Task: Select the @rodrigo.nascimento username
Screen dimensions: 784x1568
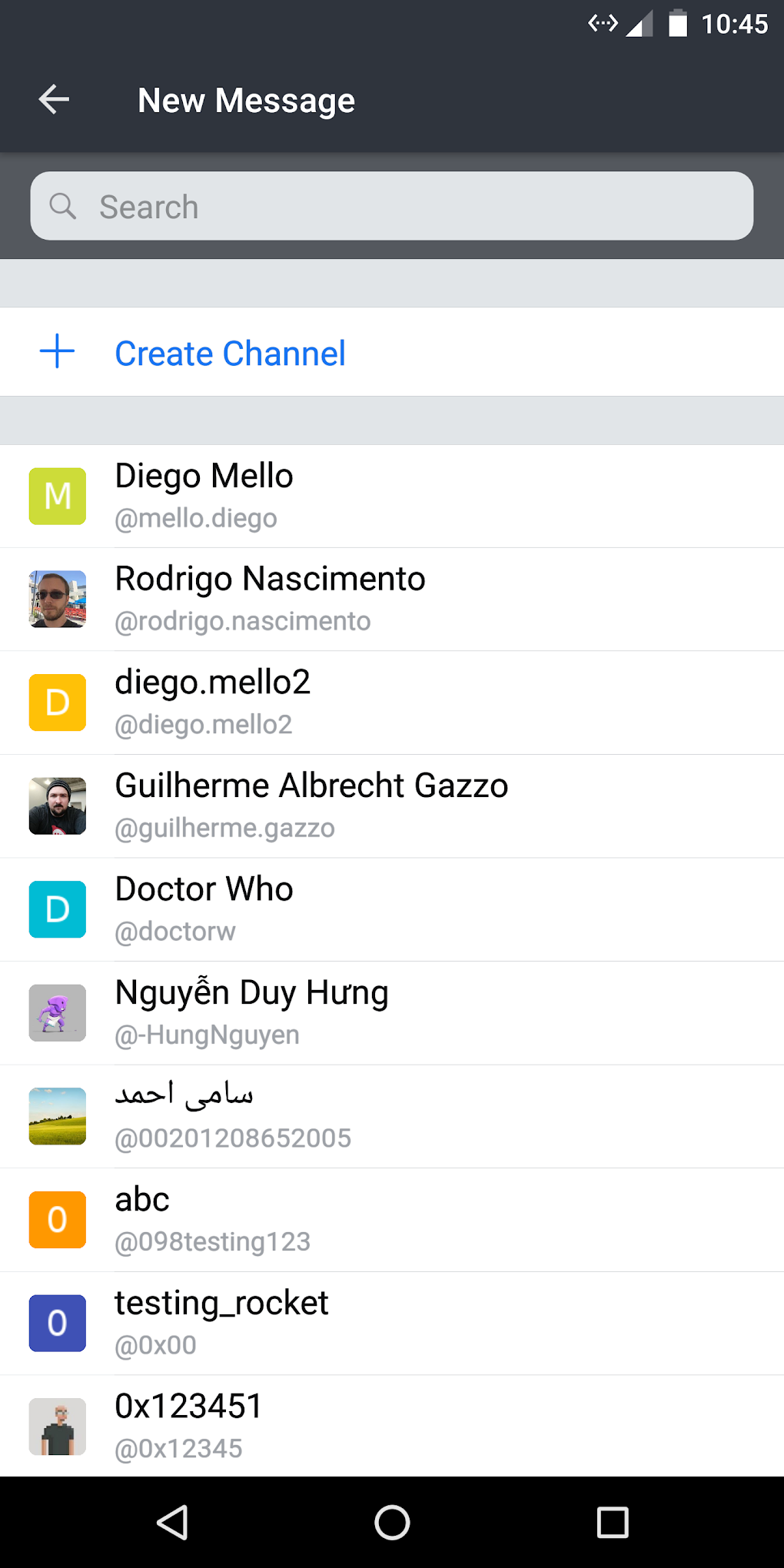Action: (x=243, y=621)
